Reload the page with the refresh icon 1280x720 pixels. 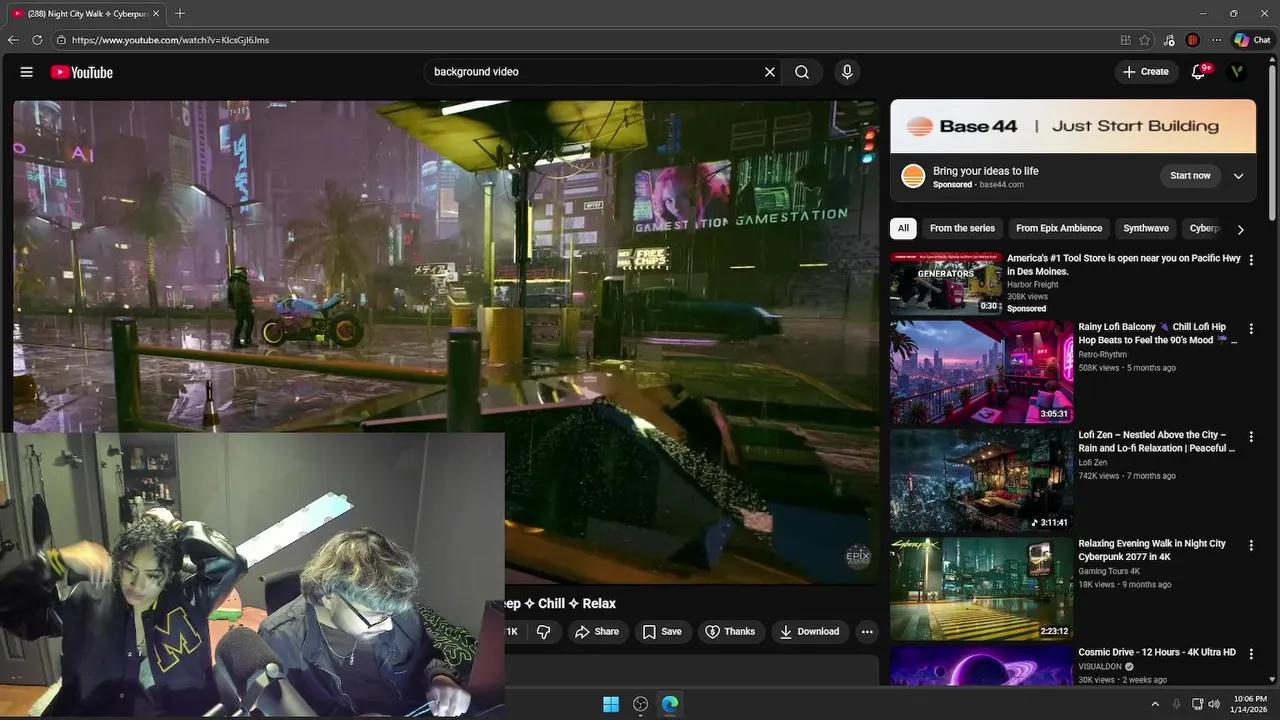click(37, 40)
